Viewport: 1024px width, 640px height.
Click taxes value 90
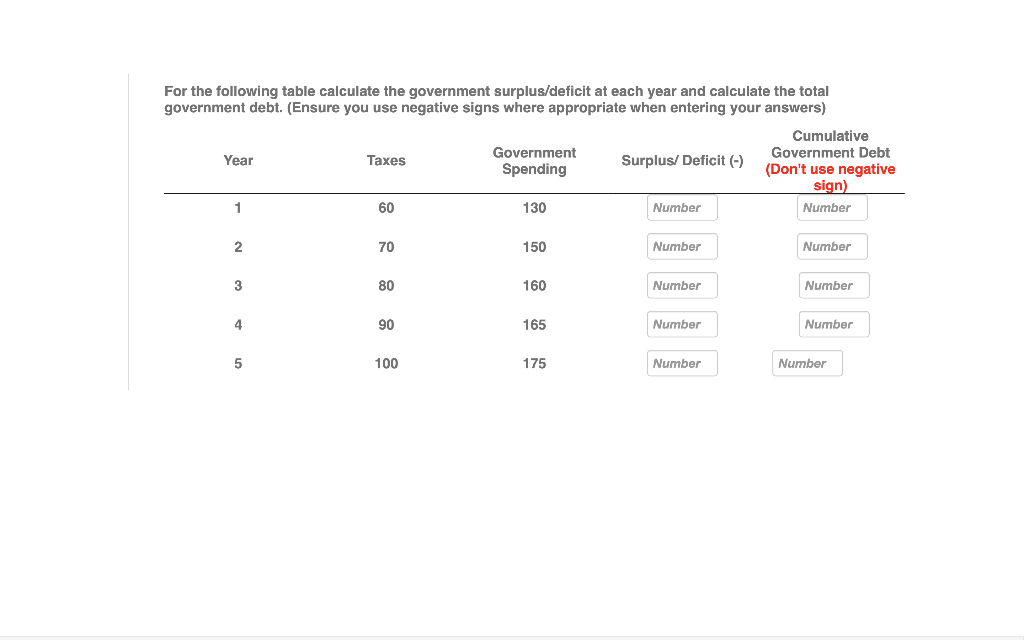pyautogui.click(x=386, y=325)
